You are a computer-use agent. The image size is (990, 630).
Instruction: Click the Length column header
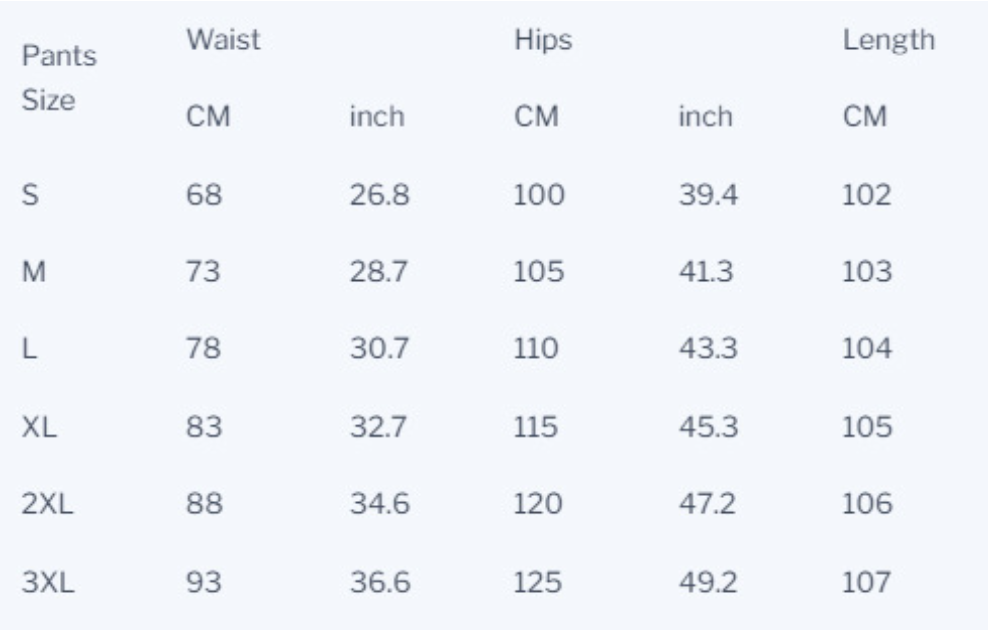[888, 41]
